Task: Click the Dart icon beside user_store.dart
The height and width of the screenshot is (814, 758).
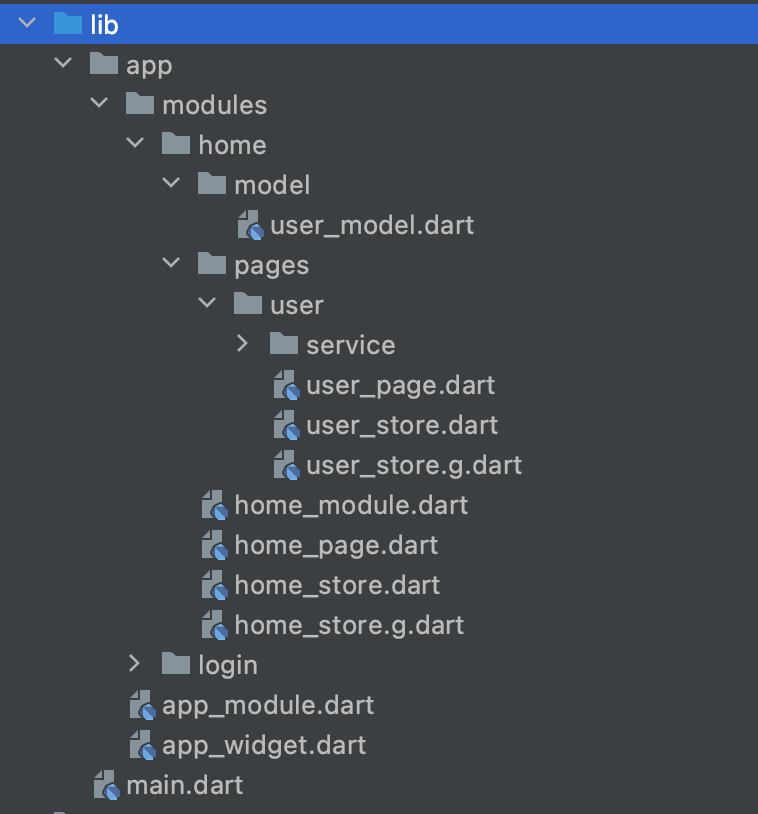Action: tap(285, 425)
